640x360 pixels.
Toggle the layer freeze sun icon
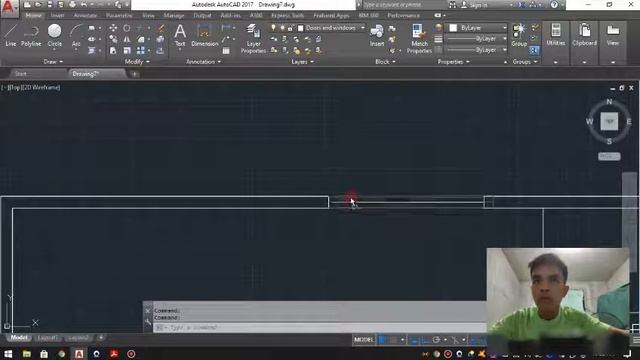pyautogui.click(x=282, y=28)
